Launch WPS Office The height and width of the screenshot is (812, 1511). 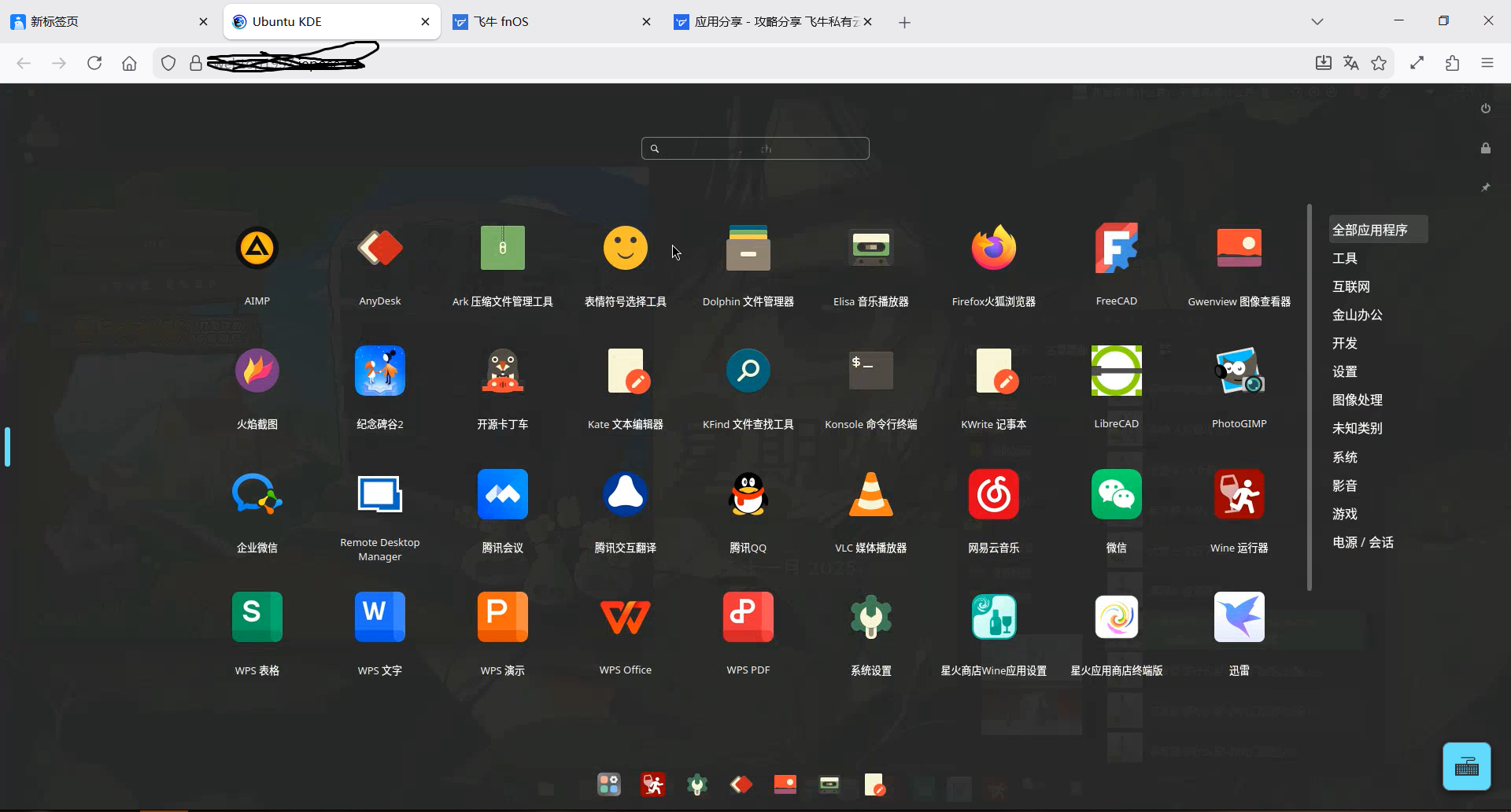[x=626, y=617]
